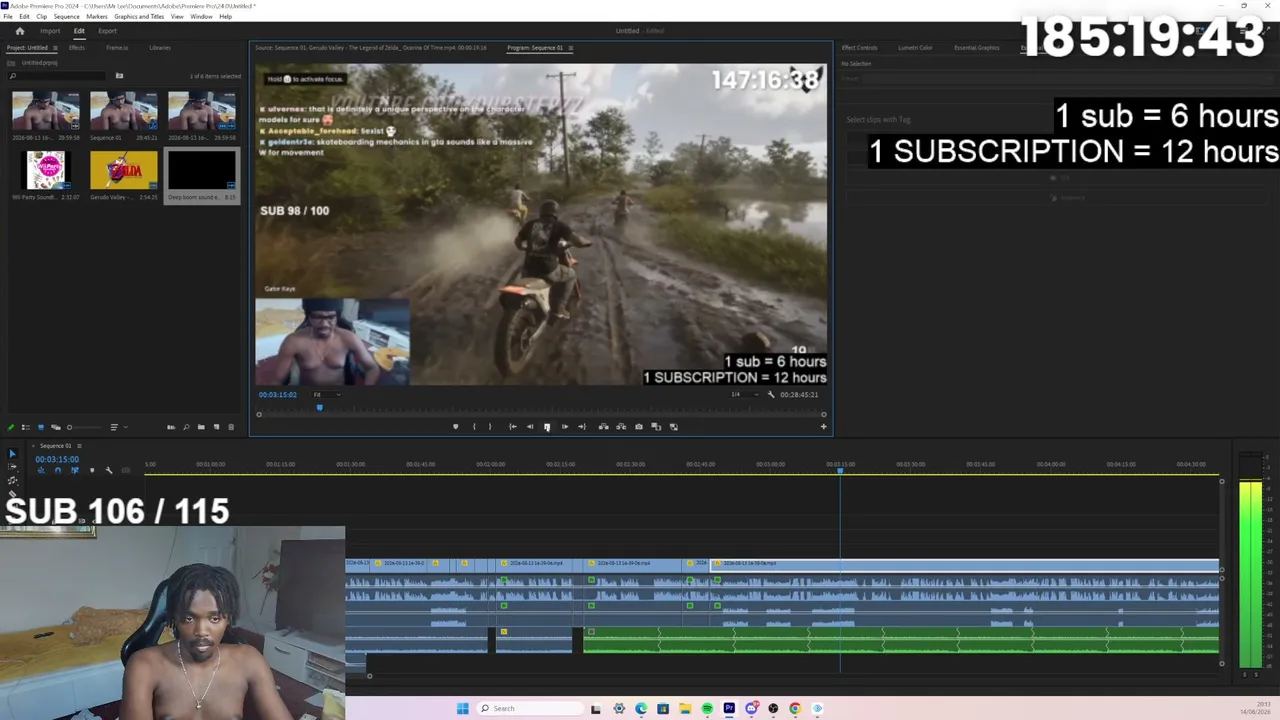Open the Fit zoom level dropdown
This screenshot has width=1280, height=720.
pos(327,395)
